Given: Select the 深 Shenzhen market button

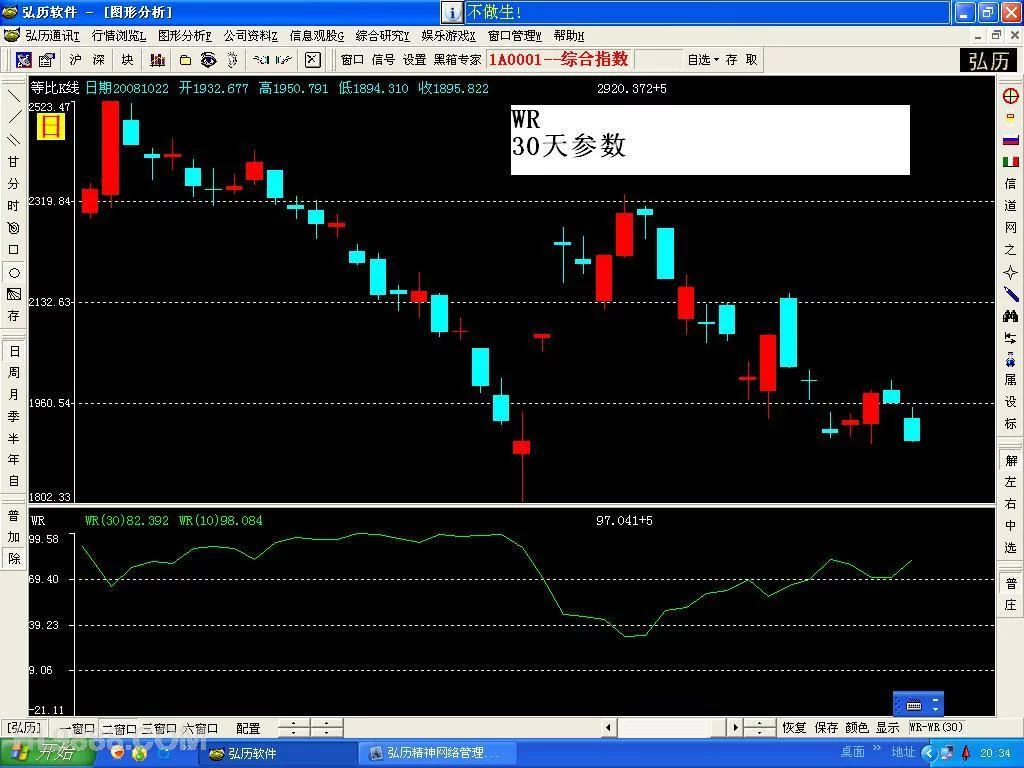Looking at the screenshot, I should pyautogui.click(x=99, y=60).
